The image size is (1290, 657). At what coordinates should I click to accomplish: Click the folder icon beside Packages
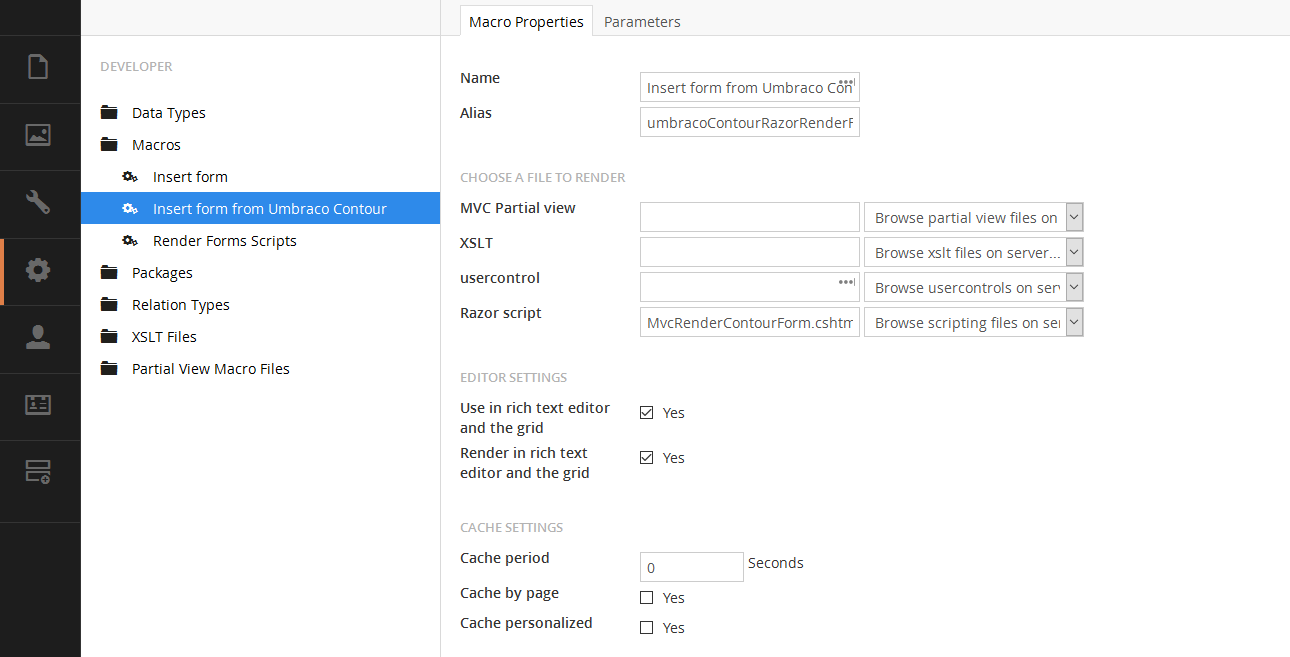pyautogui.click(x=109, y=273)
